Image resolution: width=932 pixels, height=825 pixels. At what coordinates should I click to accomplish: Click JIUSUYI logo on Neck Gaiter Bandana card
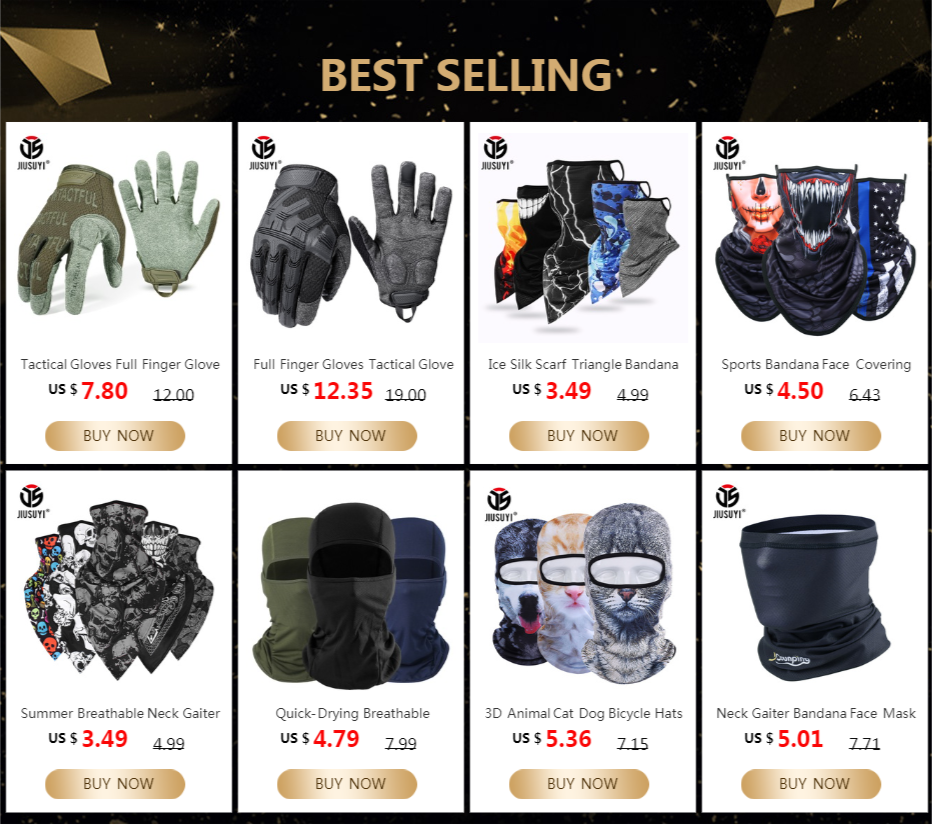click(729, 502)
